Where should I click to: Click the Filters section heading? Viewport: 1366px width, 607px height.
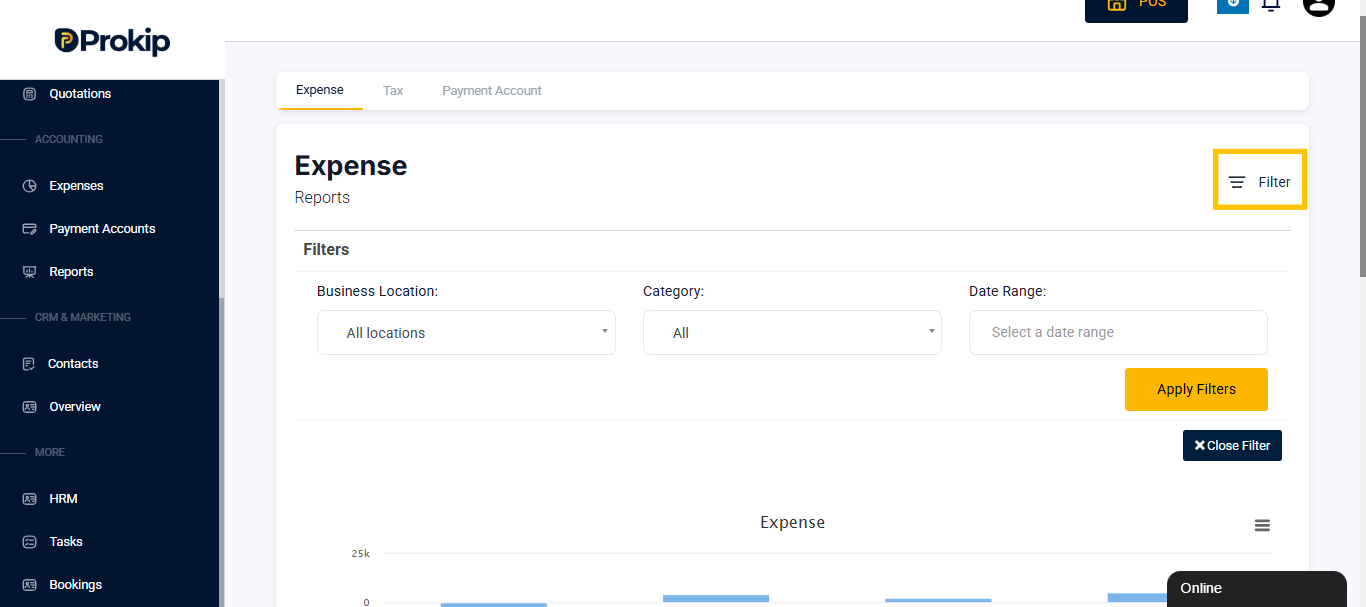(326, 250)
